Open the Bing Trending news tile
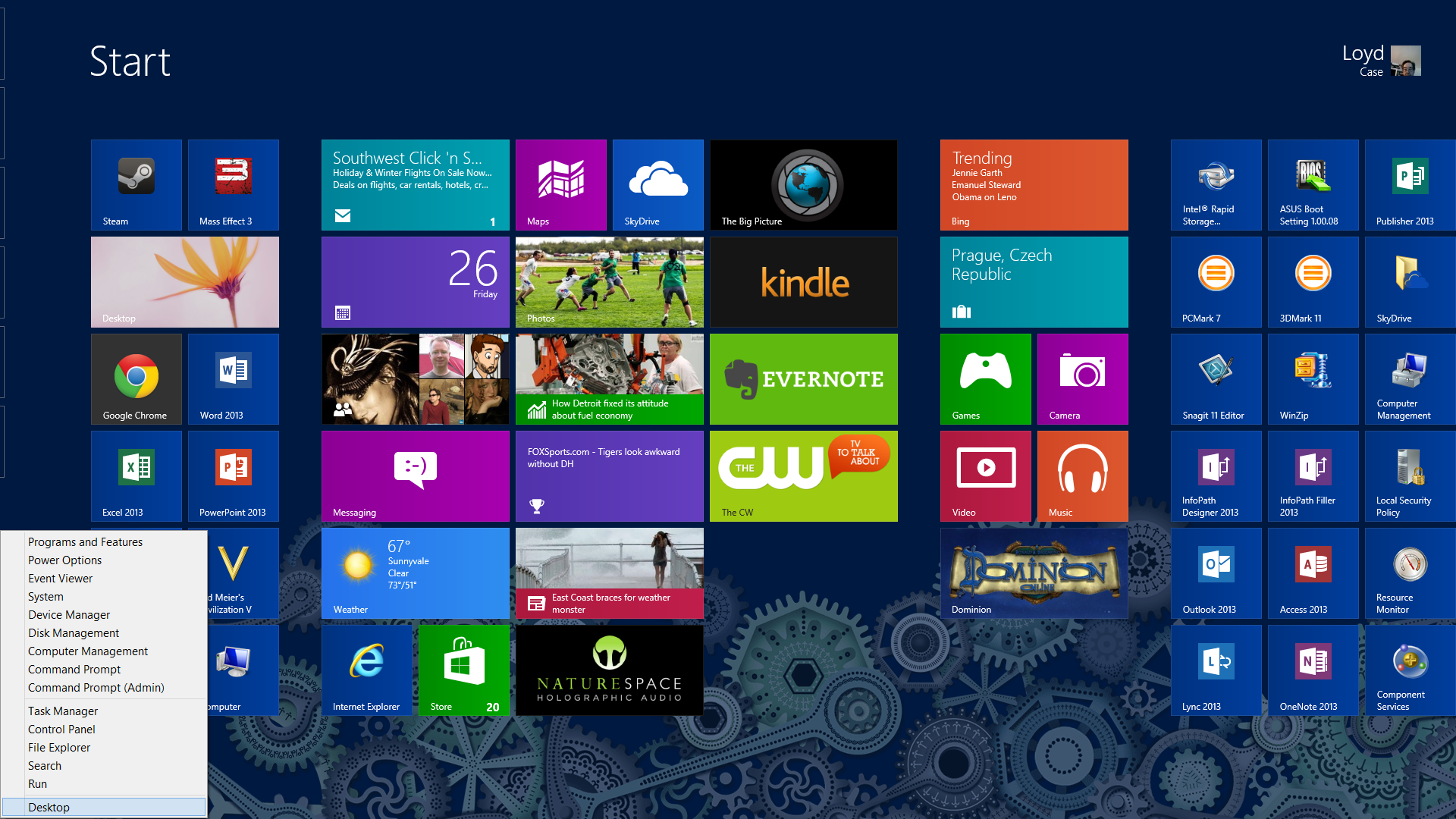This screenshot has width=1456, height=819. [1034, 184]
